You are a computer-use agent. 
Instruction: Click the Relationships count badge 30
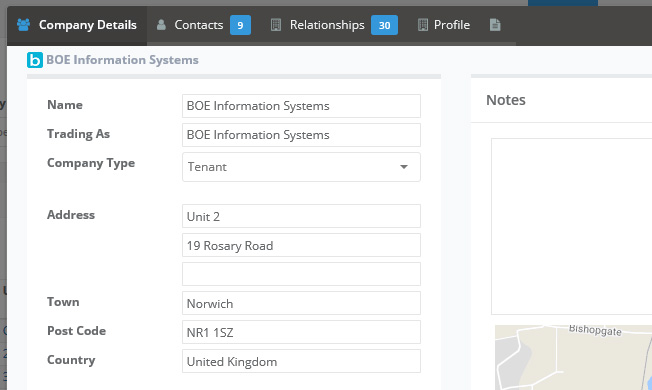pyautogui.click(x=384, y=25)
